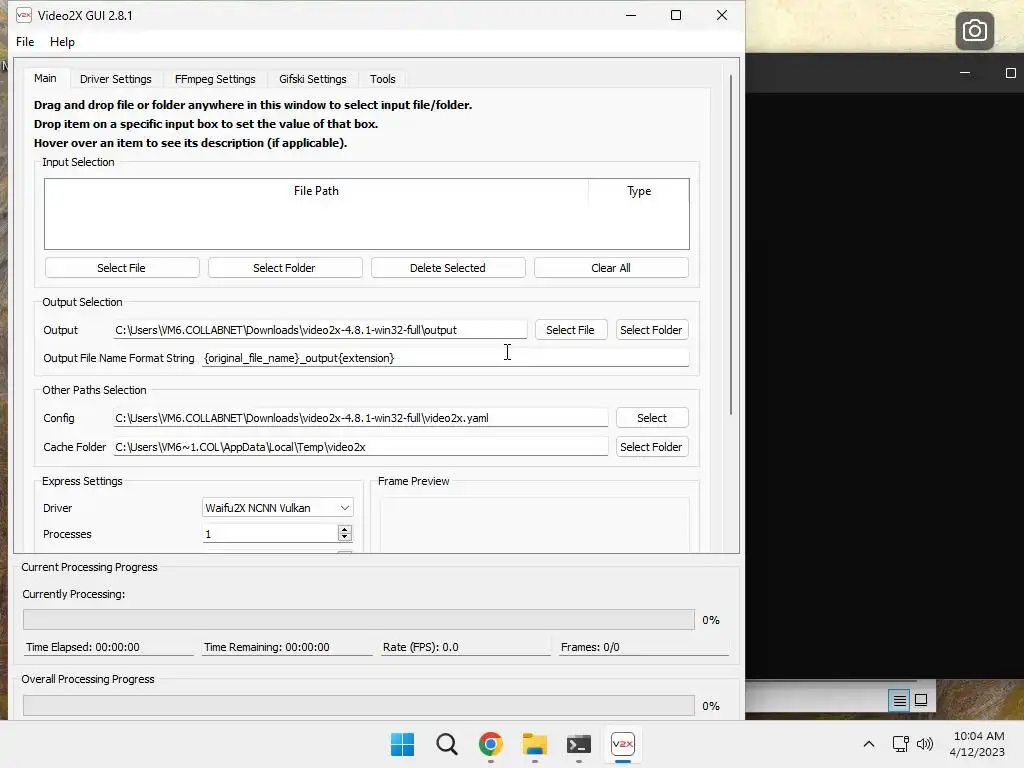
Task: Click Frames: 0/0 text
Action: click(x=590, y=647)
